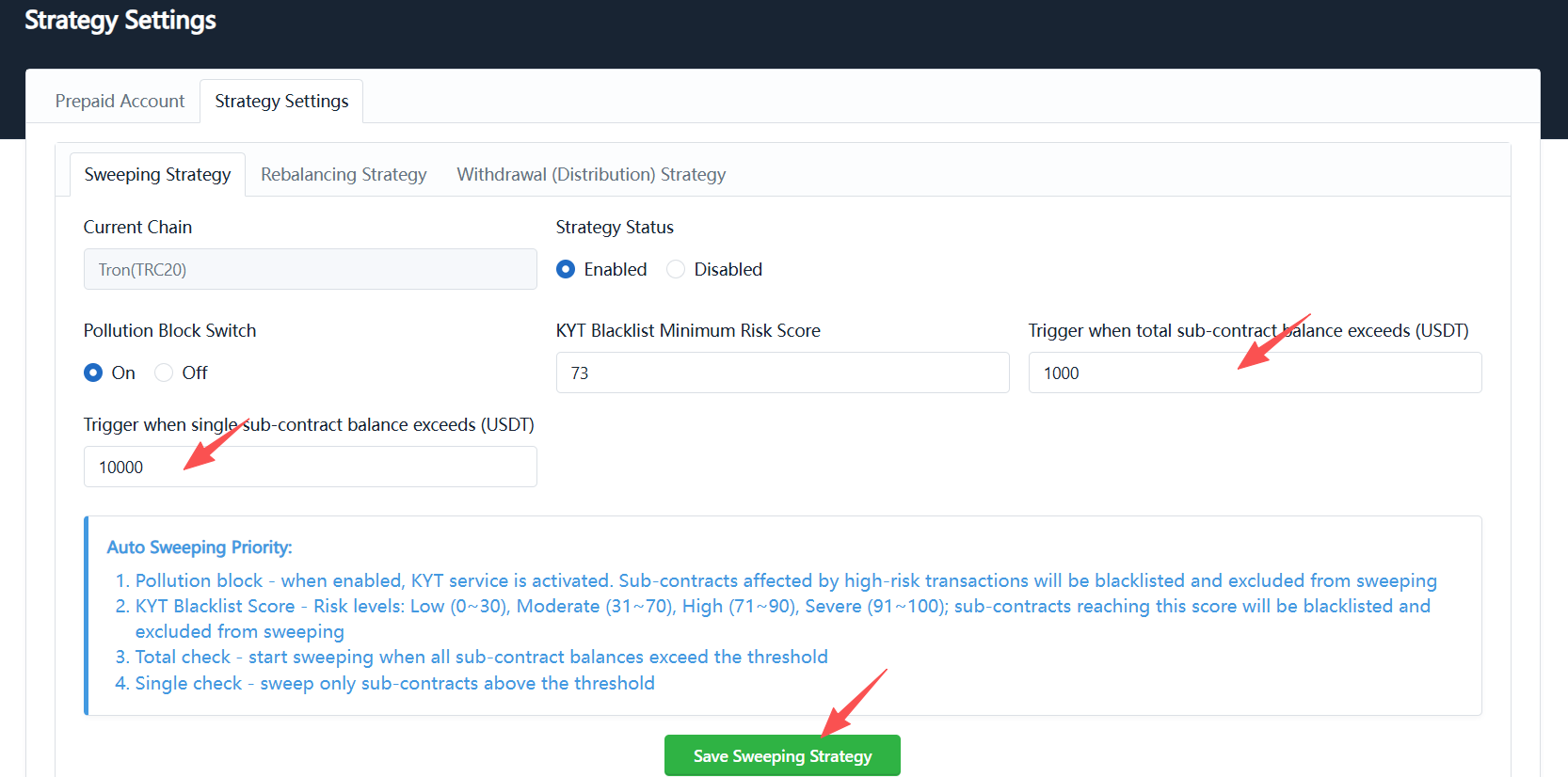The image size is (1568, 777).
Task: Click the Current Chain label
Action: [x=137, y=227]
